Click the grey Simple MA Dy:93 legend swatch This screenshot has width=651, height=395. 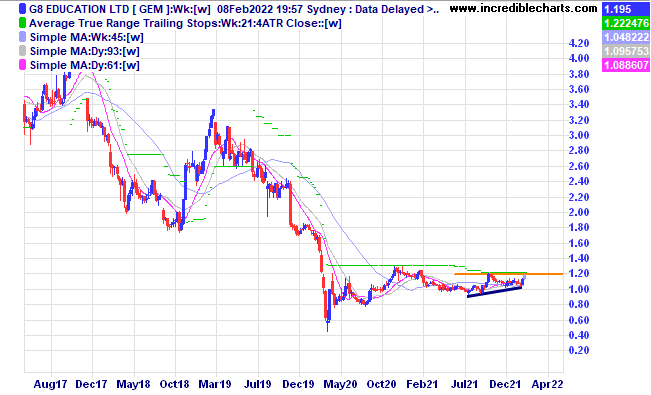pos(22,51)
